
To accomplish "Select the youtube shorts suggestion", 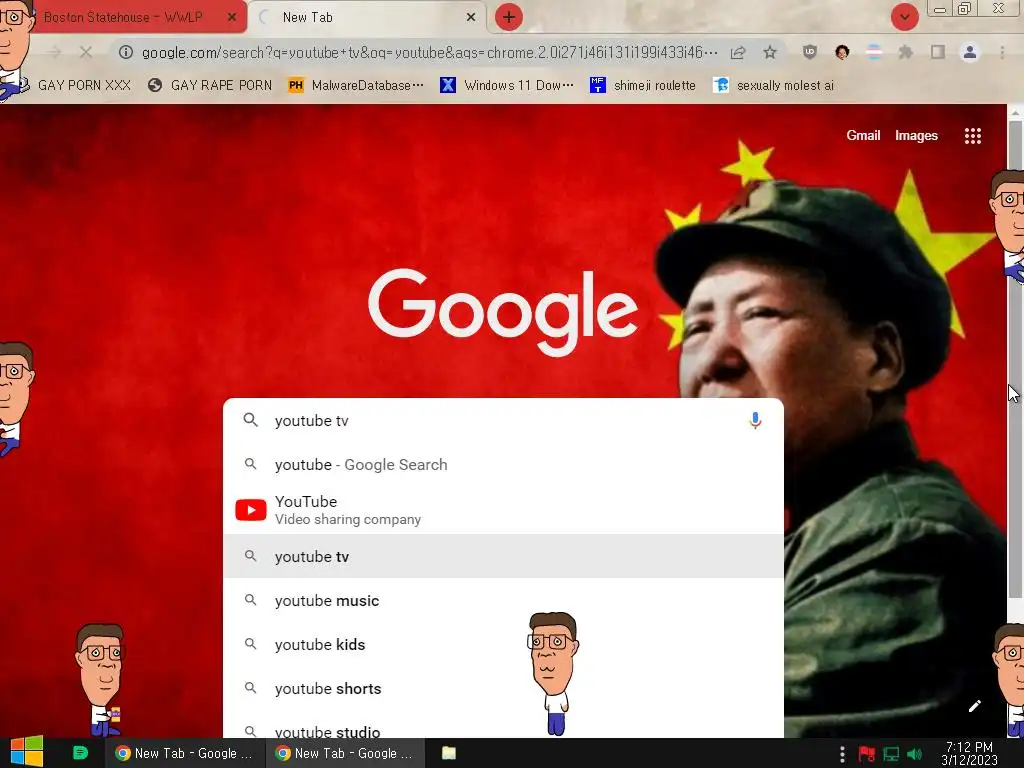I will 503,688.
